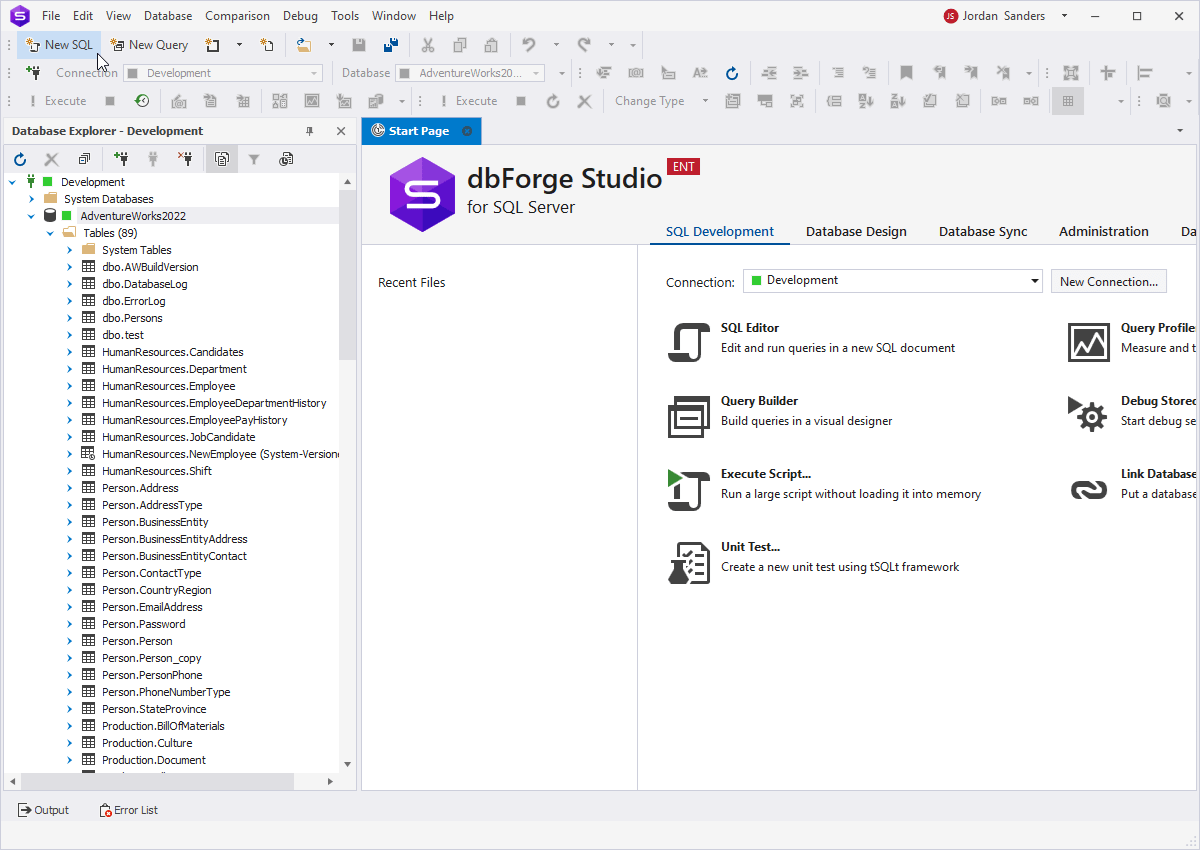This screenshot has width=1200, height=850.
Task: Click the Open File folder icon
Action: pos(304,44)
